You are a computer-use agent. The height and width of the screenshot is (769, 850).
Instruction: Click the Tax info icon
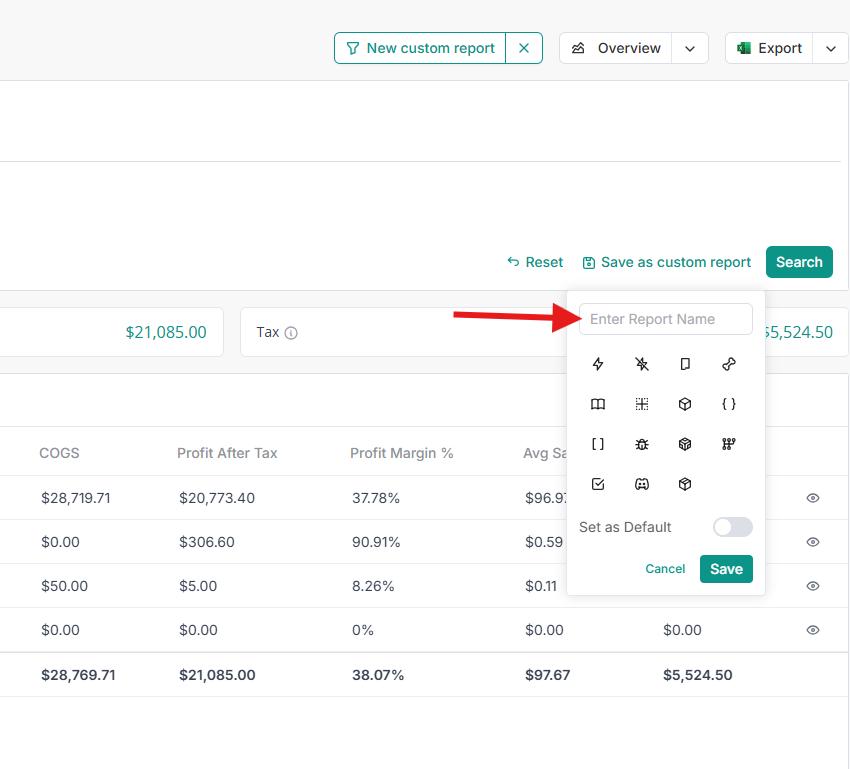tap(291, 333)
